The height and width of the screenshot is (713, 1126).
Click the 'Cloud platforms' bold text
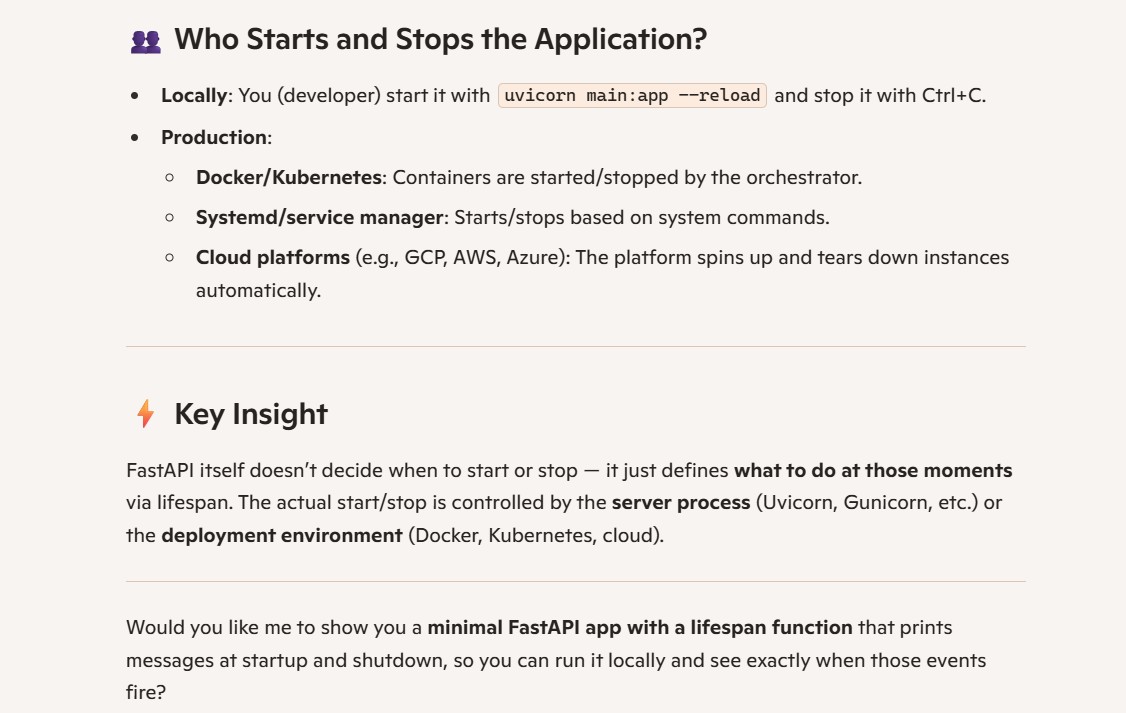273,257
